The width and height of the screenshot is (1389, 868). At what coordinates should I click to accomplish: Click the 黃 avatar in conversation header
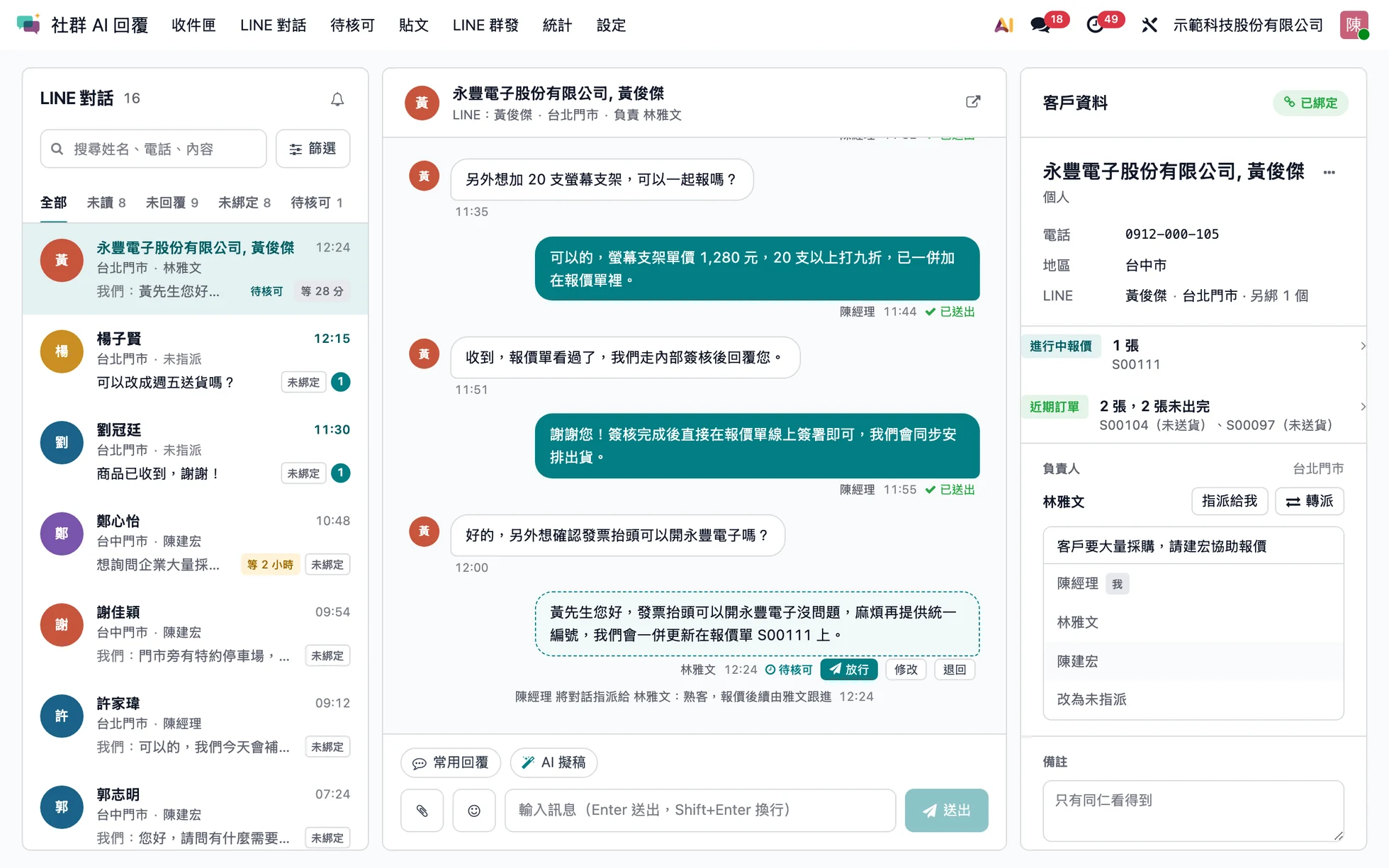(x=422, y=103)
